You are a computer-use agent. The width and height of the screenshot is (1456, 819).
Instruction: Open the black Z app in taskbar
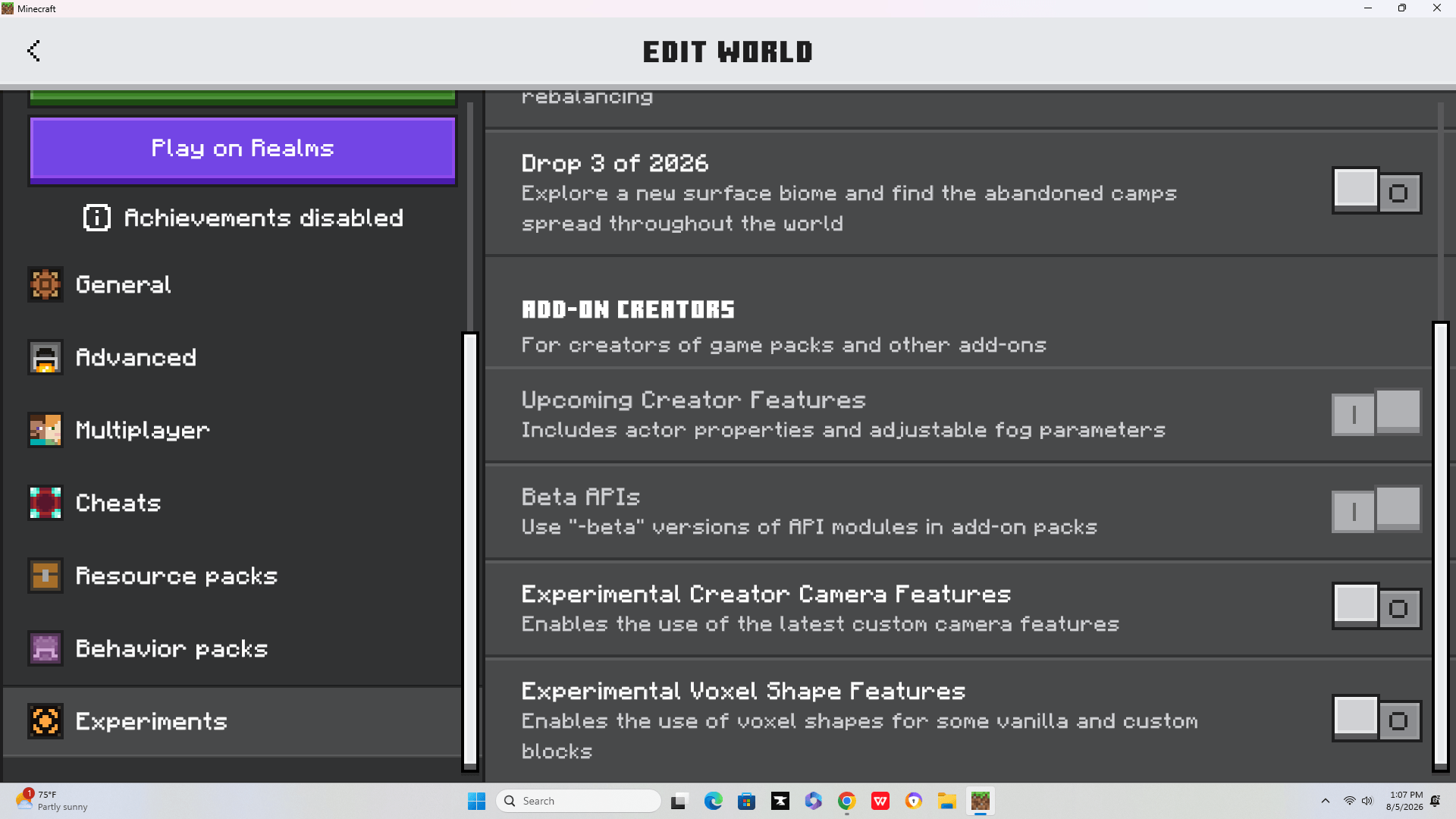780,801
